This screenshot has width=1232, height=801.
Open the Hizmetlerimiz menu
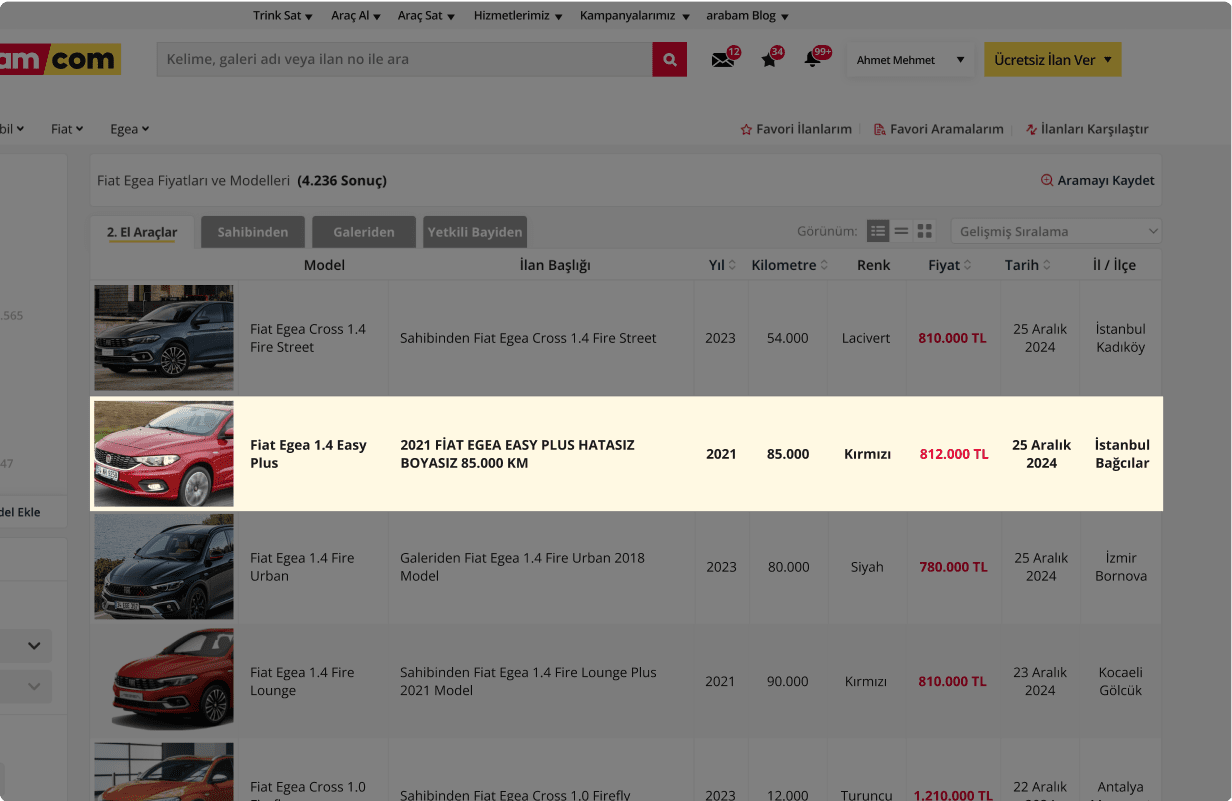pos(518,16)
